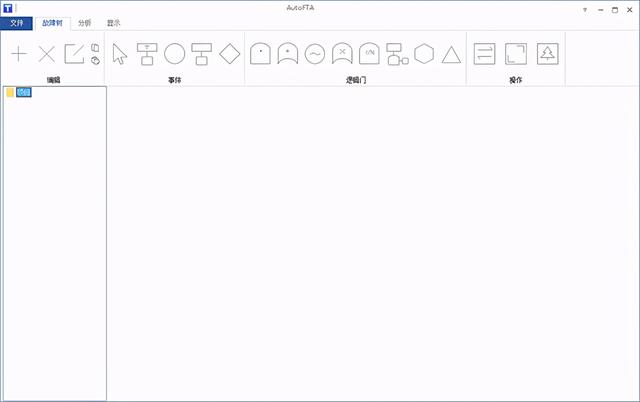
Task: Switch to the 故障树 ribbon tab
Action: (53, 23)
